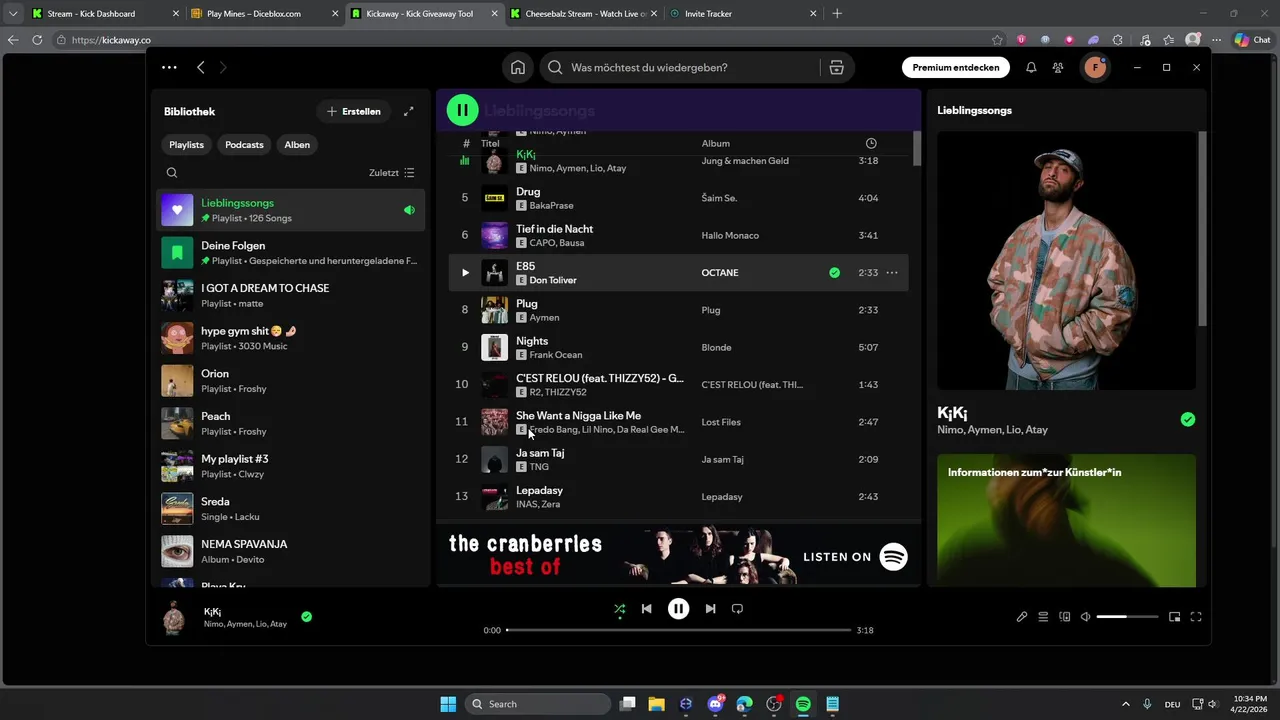
Task: Open the hype gym shit playlist
Action: (290, 338)
